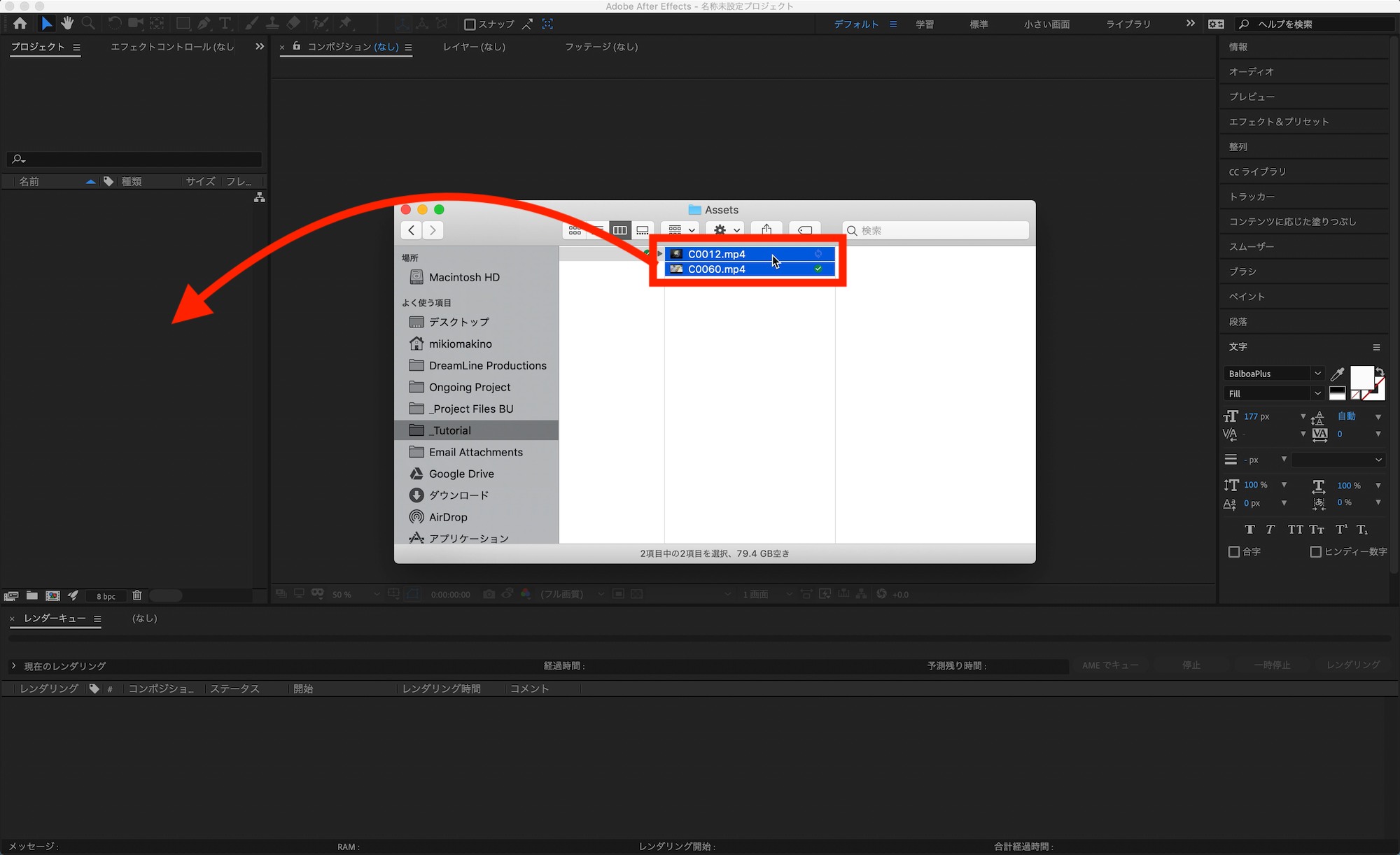
Task: Switch to the 学習 workspace
Action: pos(925,24)
